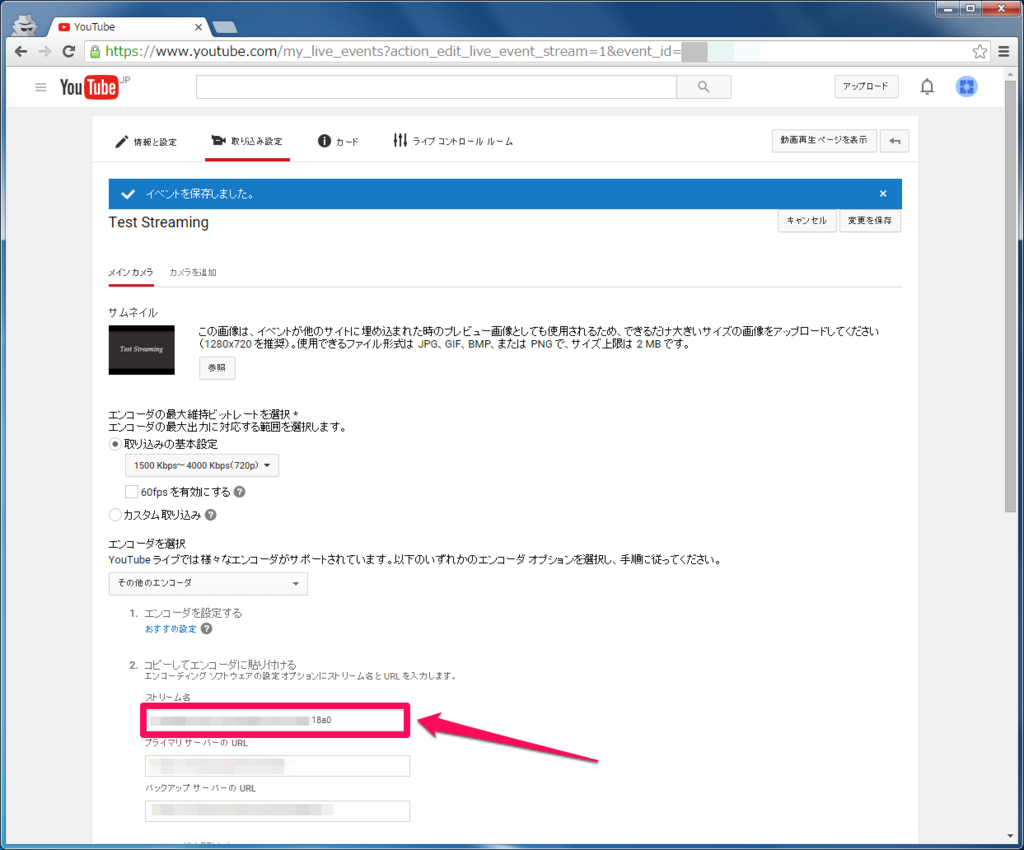
Task: Enable the 60fps を有効にする checkbox
Action: click(x=131, y=492)
